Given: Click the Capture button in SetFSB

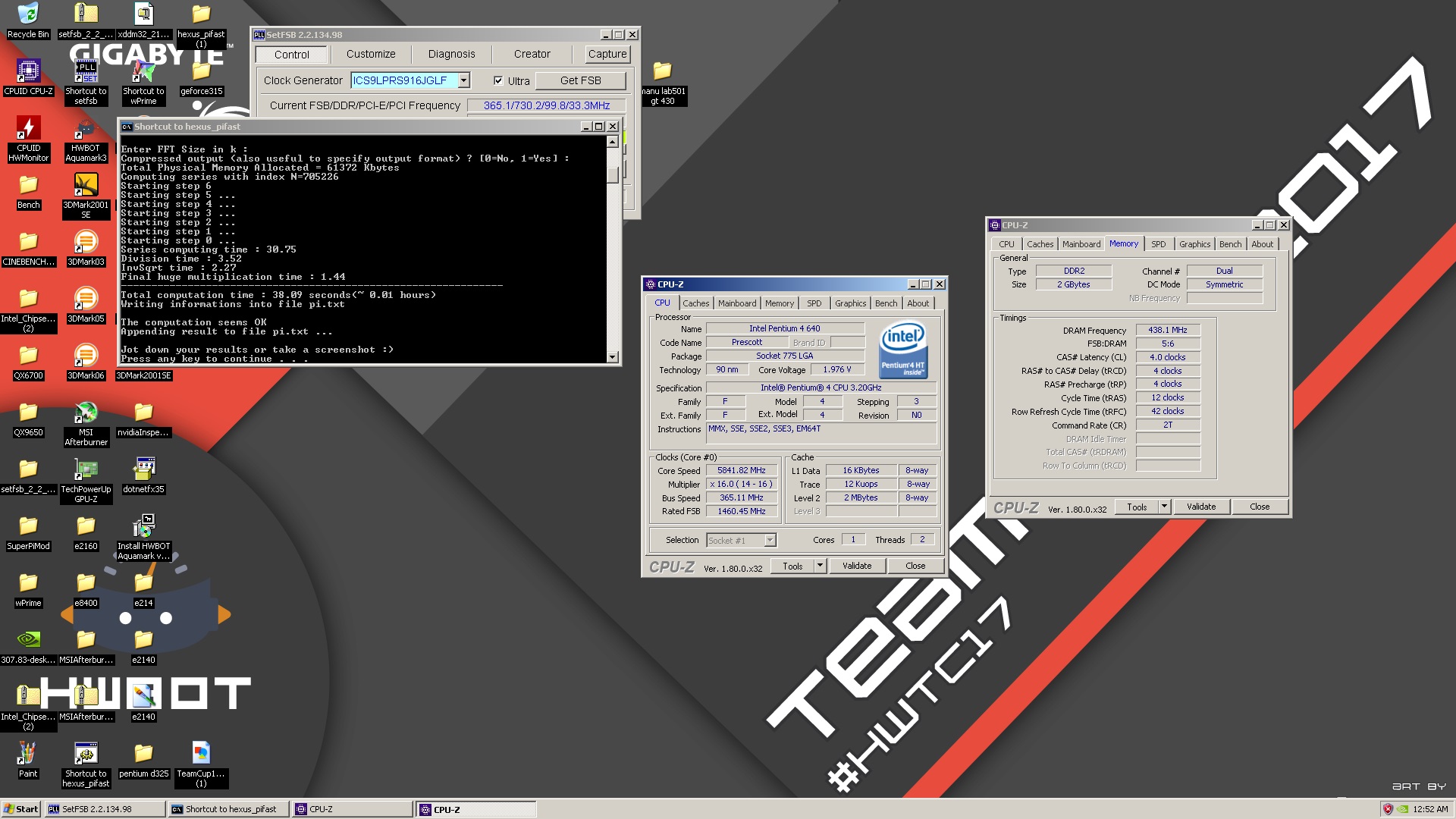Looking at the screenshot, I should click(607, 54).
